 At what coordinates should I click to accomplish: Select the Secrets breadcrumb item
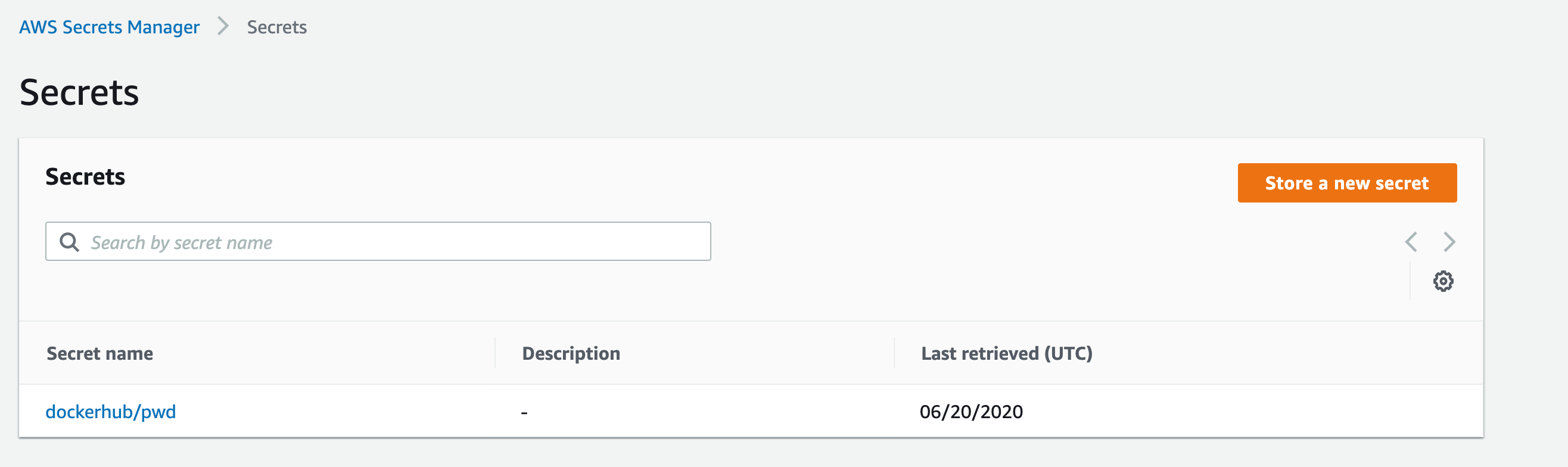click(x=276, y=27)
